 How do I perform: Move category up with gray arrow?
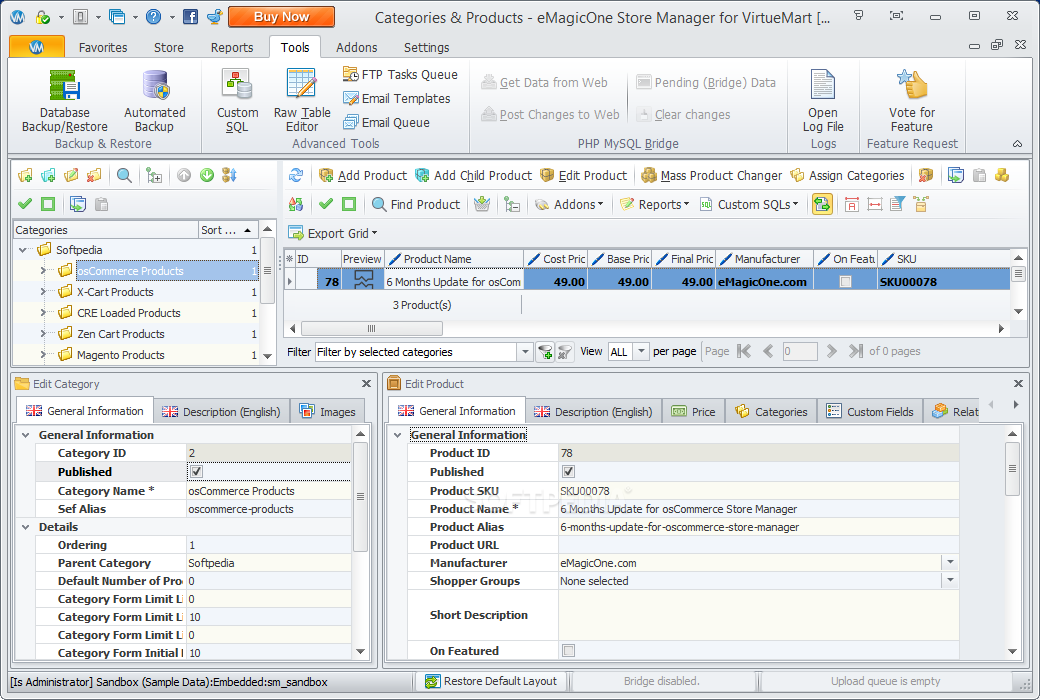184,175
